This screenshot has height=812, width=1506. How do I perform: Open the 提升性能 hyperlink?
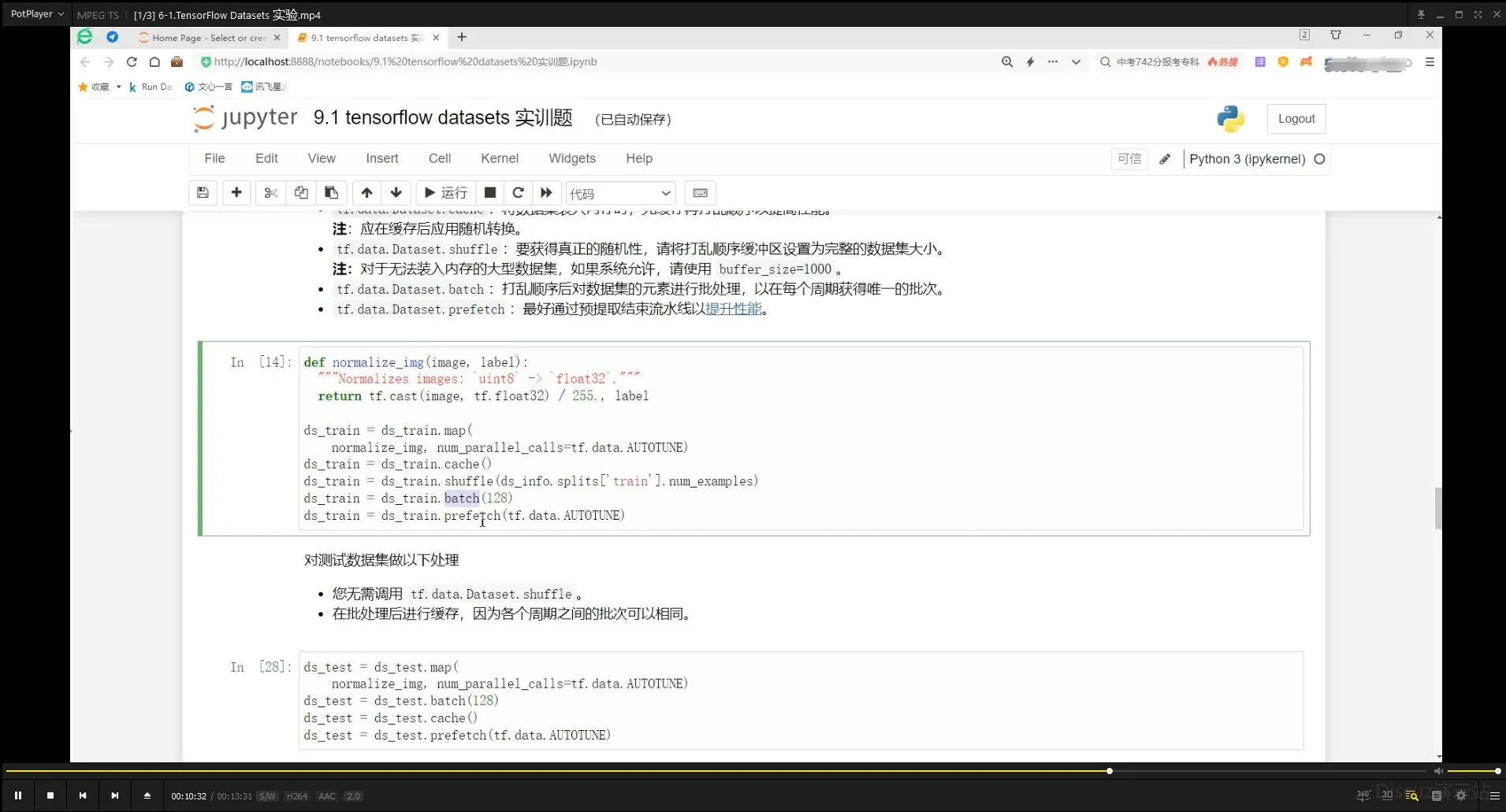tap(734, 309)
